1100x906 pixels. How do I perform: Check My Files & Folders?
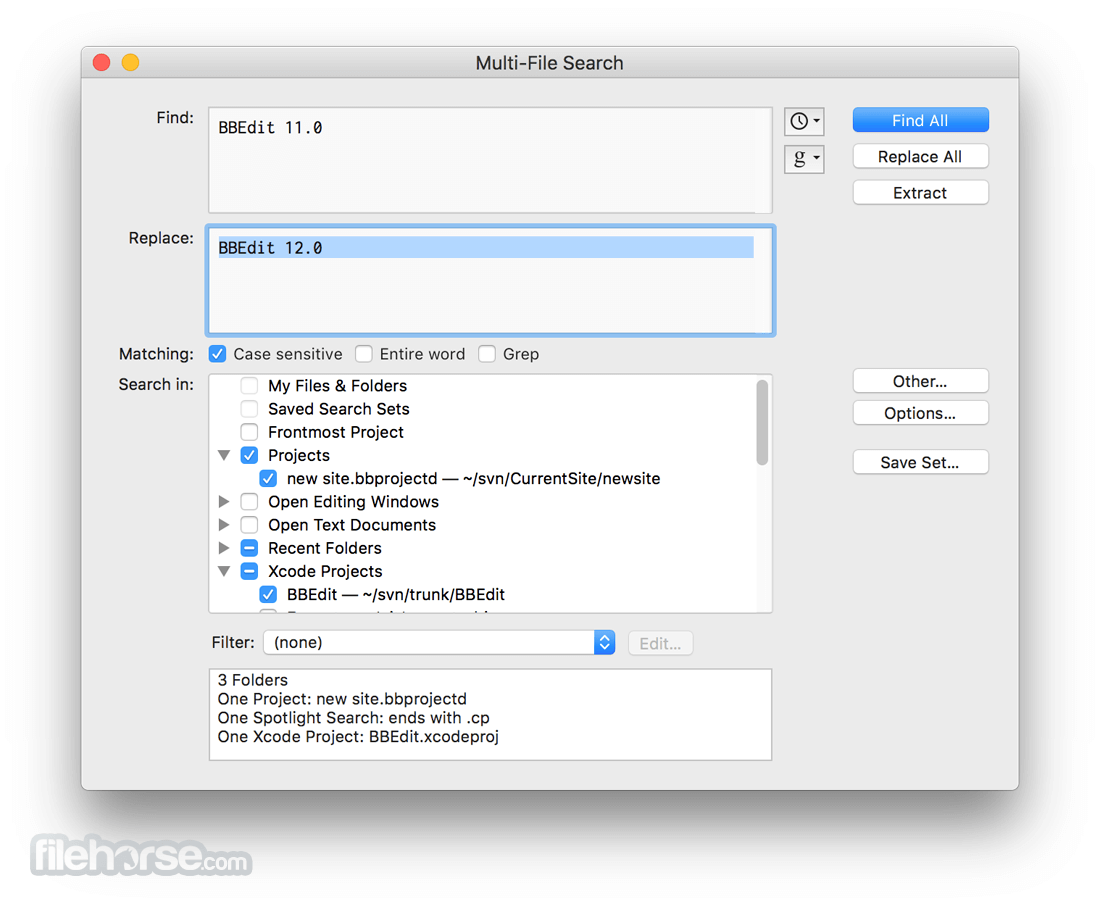(249, 386)
